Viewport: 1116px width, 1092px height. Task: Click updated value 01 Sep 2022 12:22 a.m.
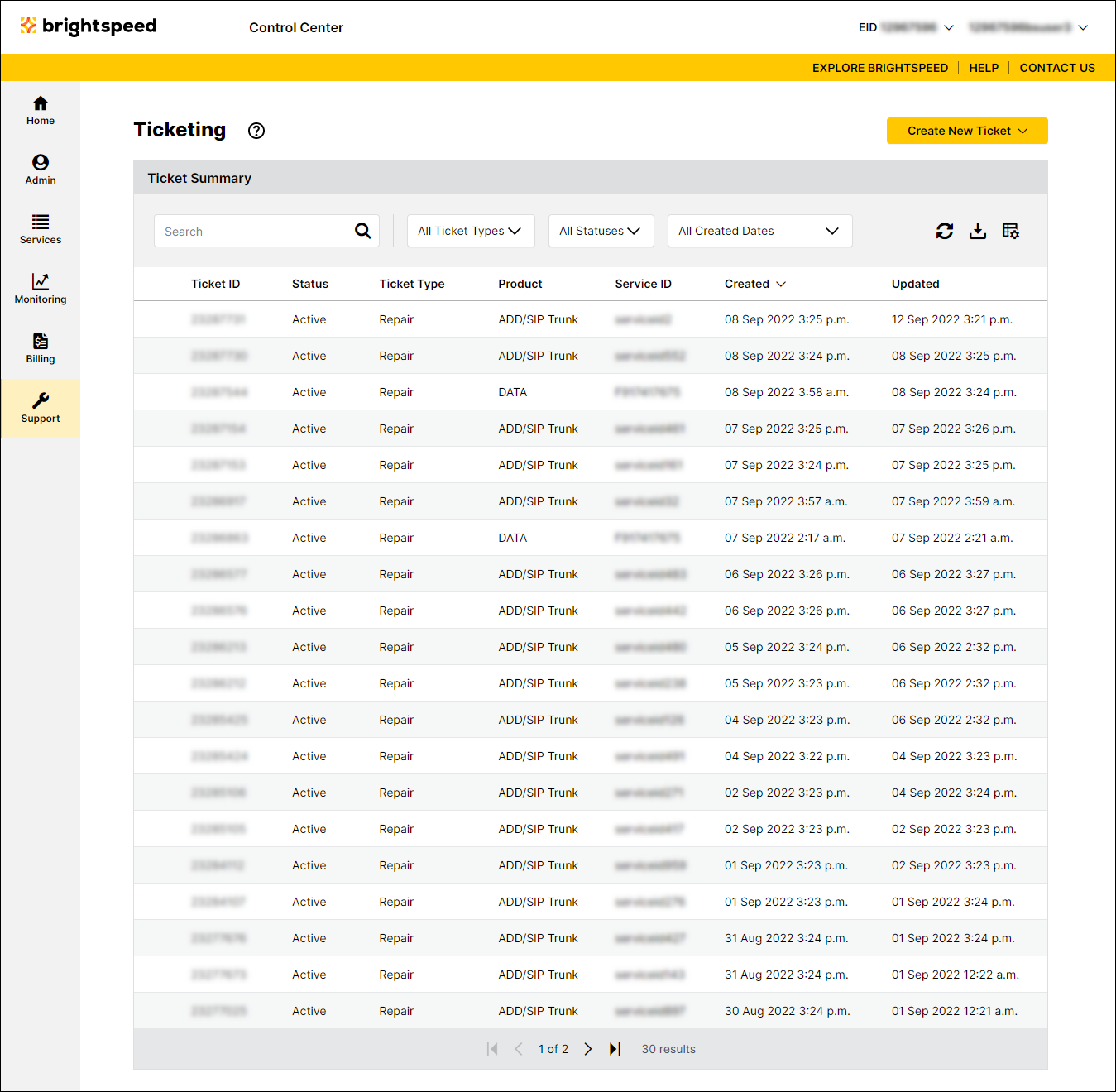(x=956, y=975)
